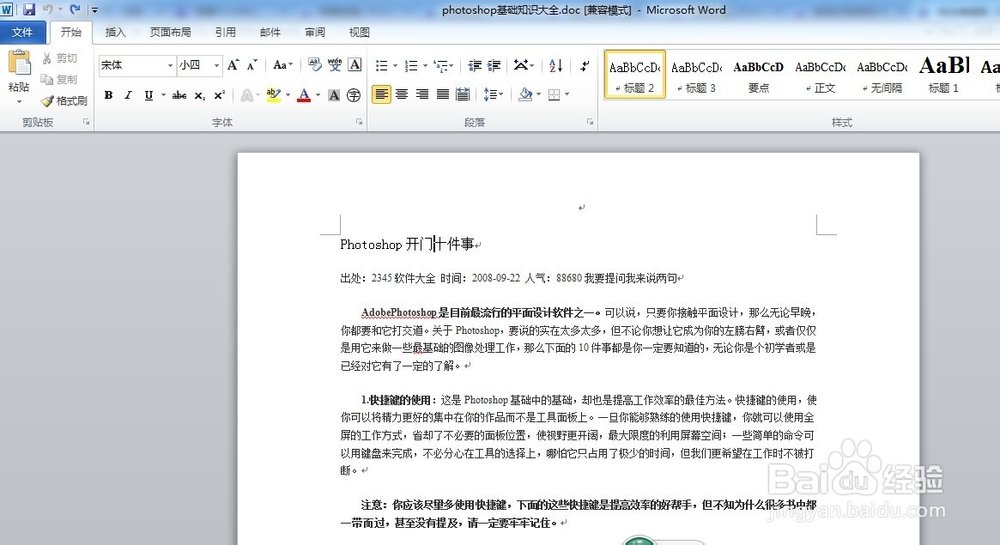1000x545 pixels.
Task: Click the Multilevel List icon
Action: coord(440,66)
